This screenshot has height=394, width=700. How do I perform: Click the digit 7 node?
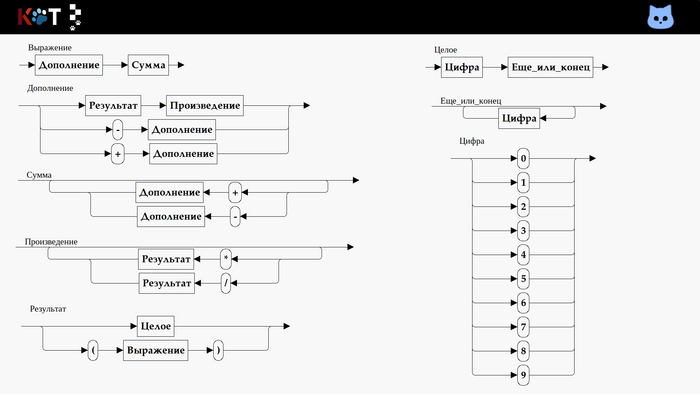[523, 327]
